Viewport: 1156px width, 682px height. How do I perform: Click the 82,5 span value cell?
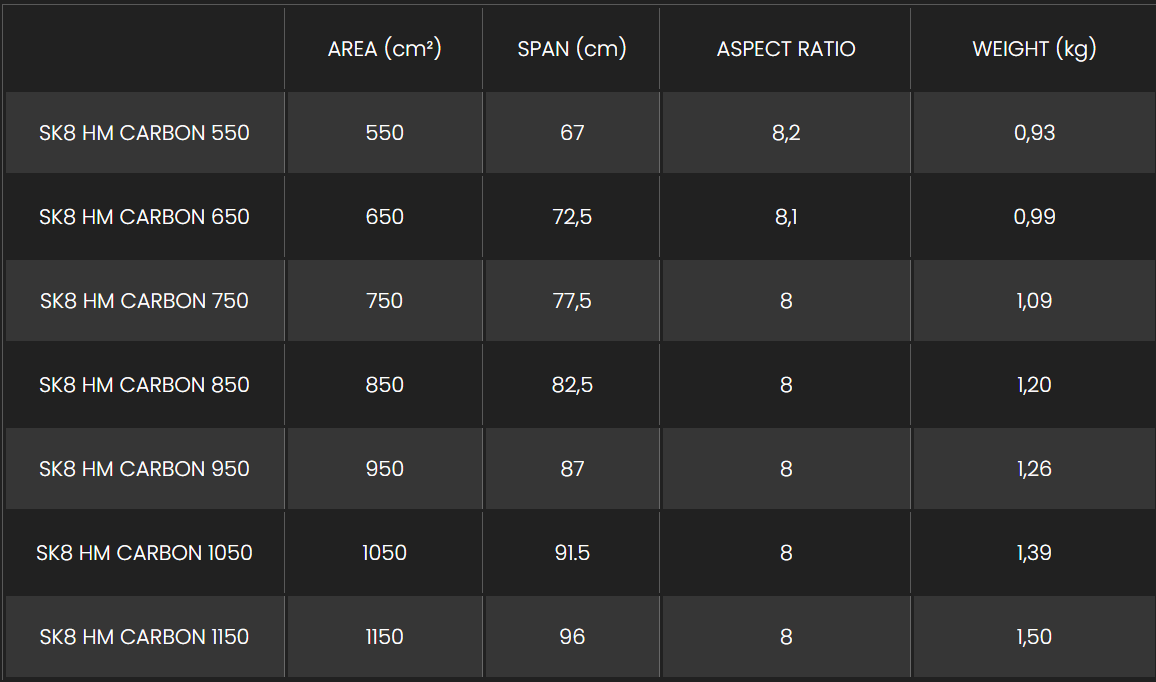tap(571, 385)
